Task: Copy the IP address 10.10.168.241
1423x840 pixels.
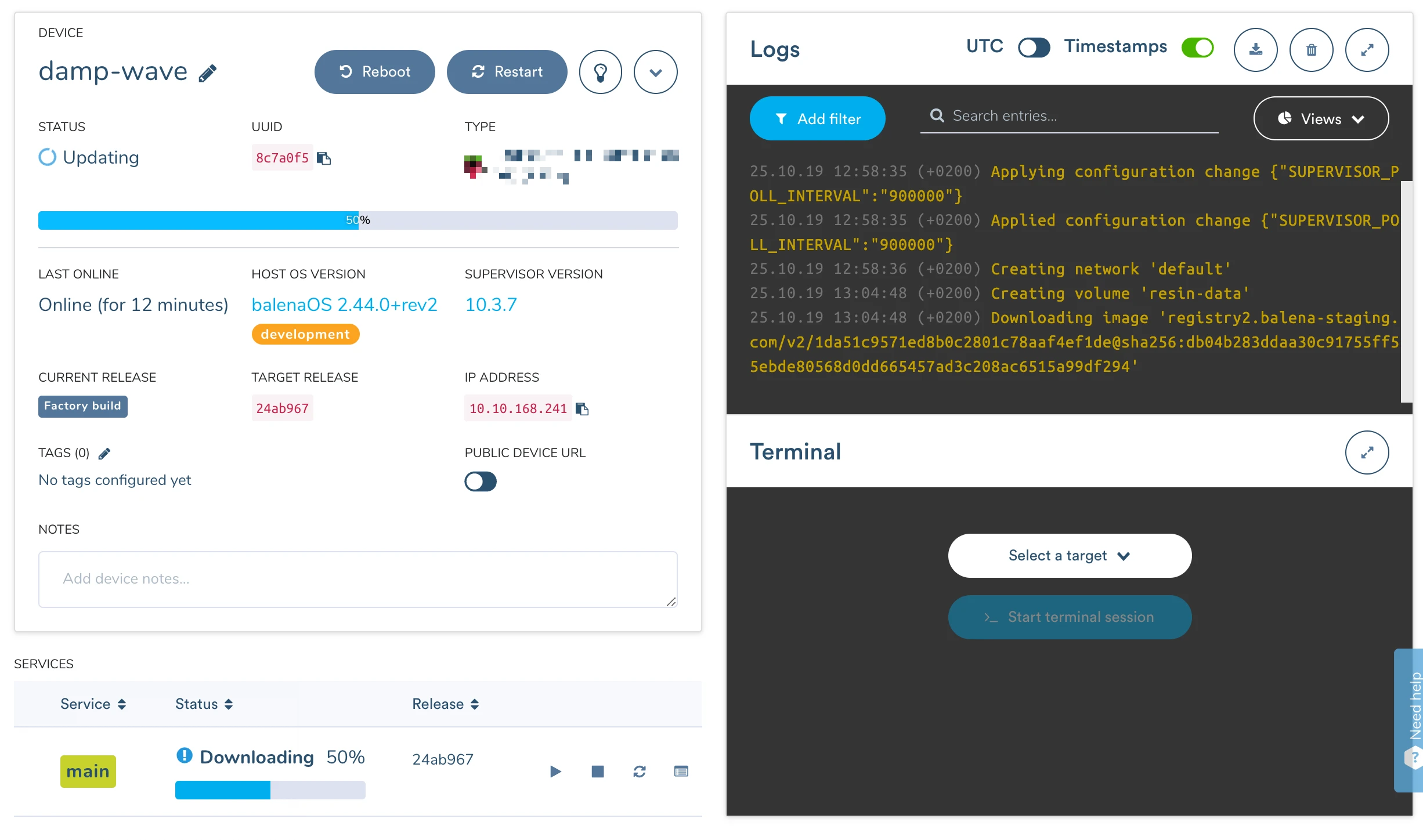Action: point(583,408)
